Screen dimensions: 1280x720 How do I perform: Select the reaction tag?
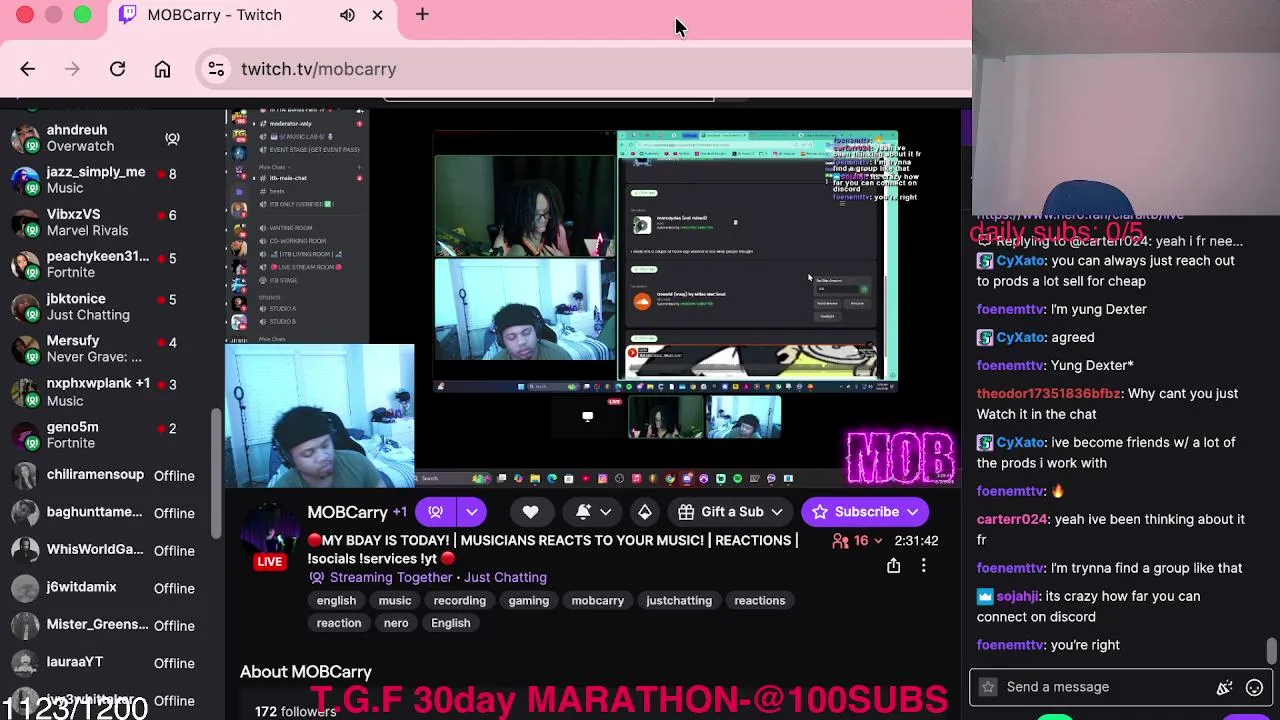tap(339, 623)
